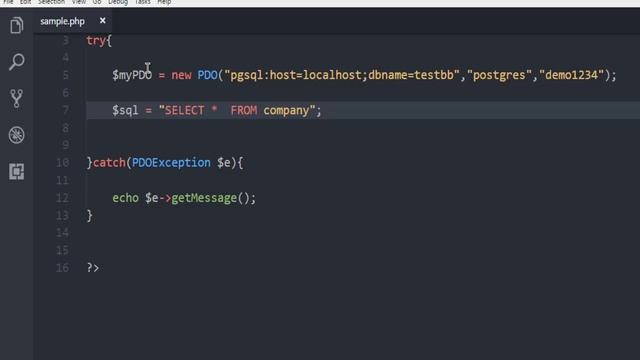The width and height of the screenshot is (640, 360).
Task: Close the sample.php tab
Action: (x=102, y=20)
